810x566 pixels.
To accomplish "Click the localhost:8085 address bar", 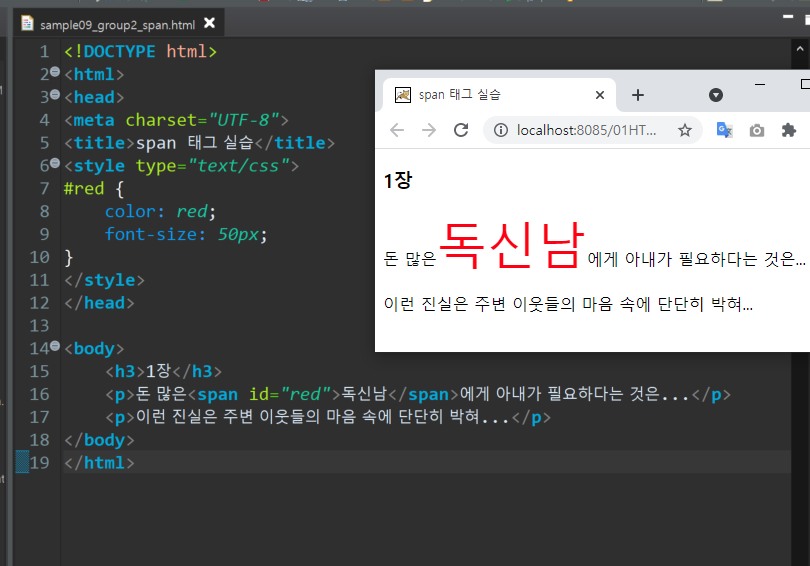I will (586, 130).
